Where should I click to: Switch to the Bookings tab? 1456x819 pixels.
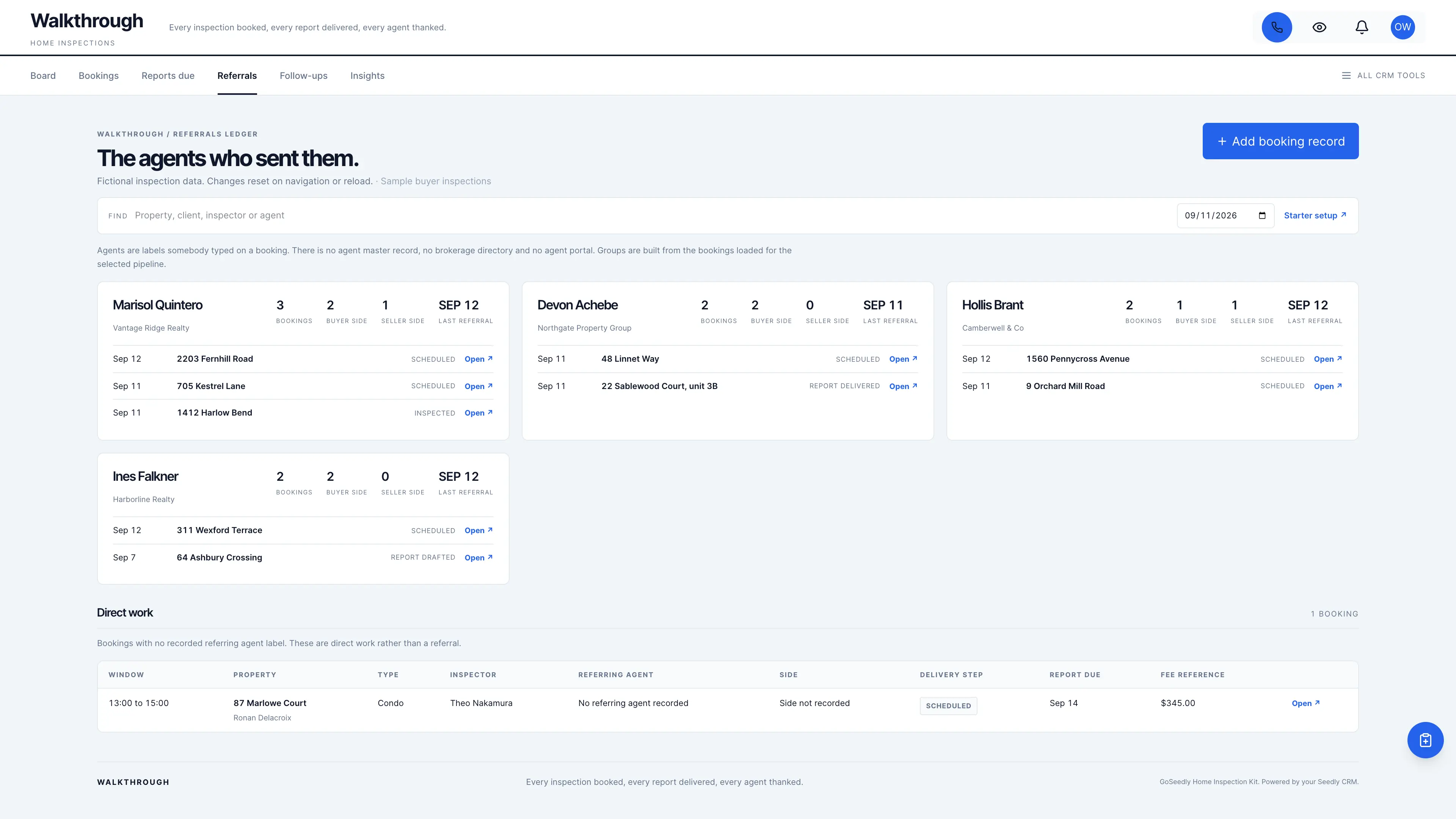[98, 76]
